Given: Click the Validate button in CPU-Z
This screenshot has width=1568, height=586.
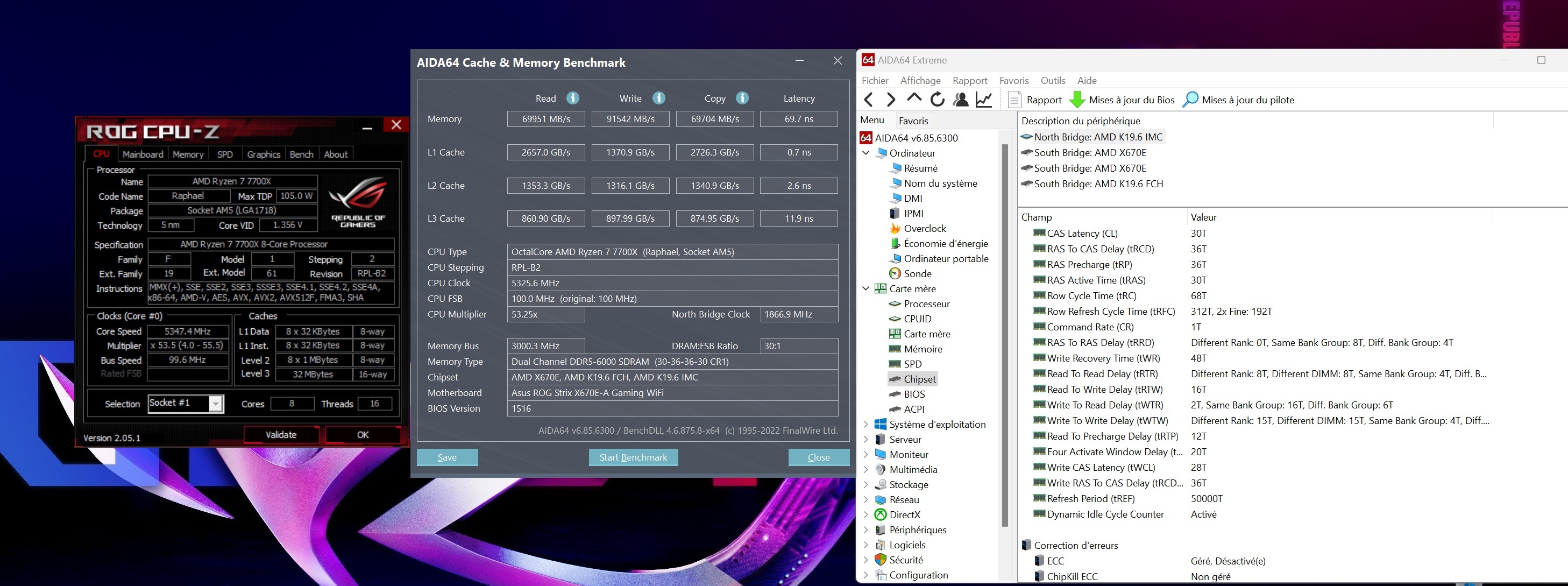Looking at the screenshot, I should click(x=281, y=435).
